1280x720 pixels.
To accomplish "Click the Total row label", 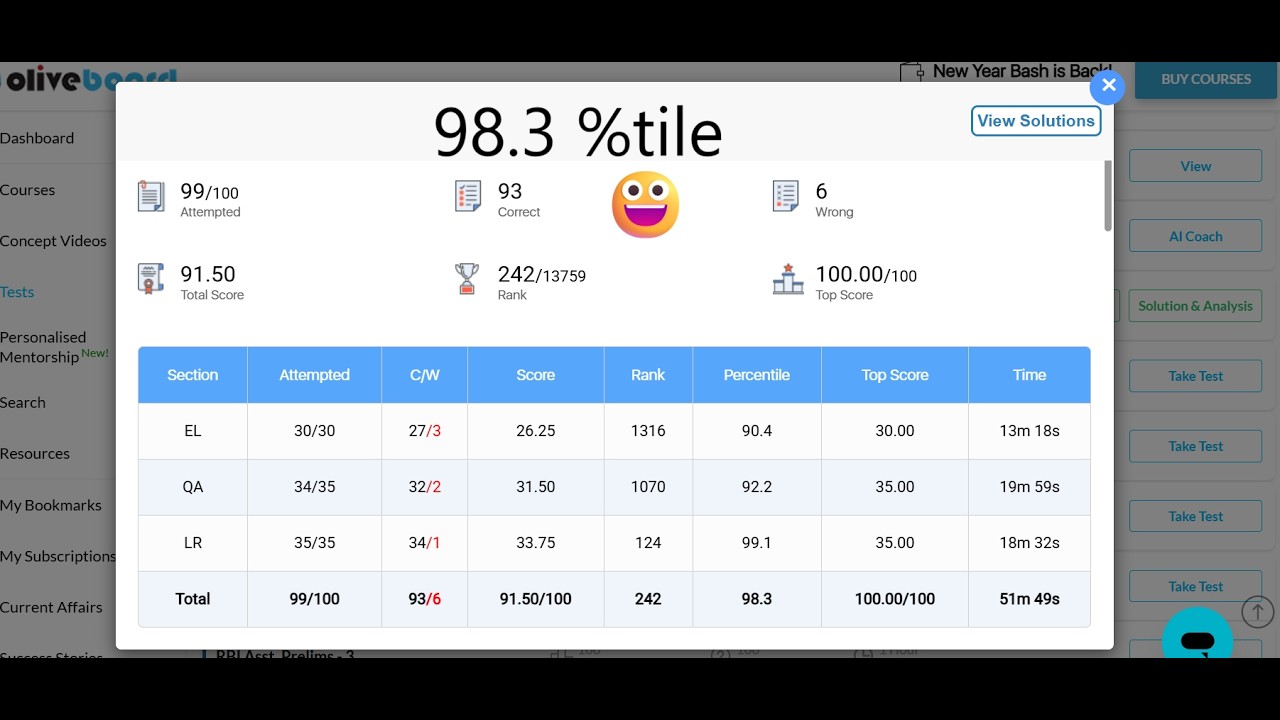I will pos(193,599).
